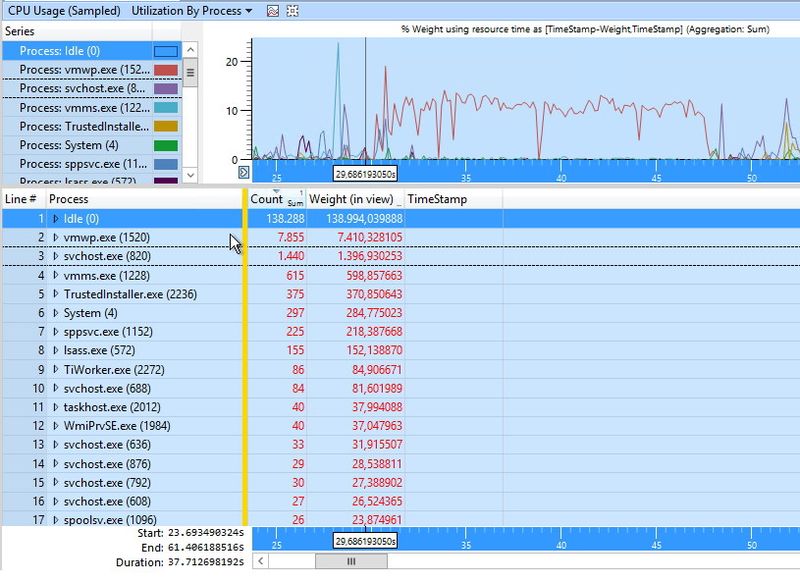800x582 pixels.
Task: Click the sppsvc.exe series blue swatch
Action: click(166, 164)
